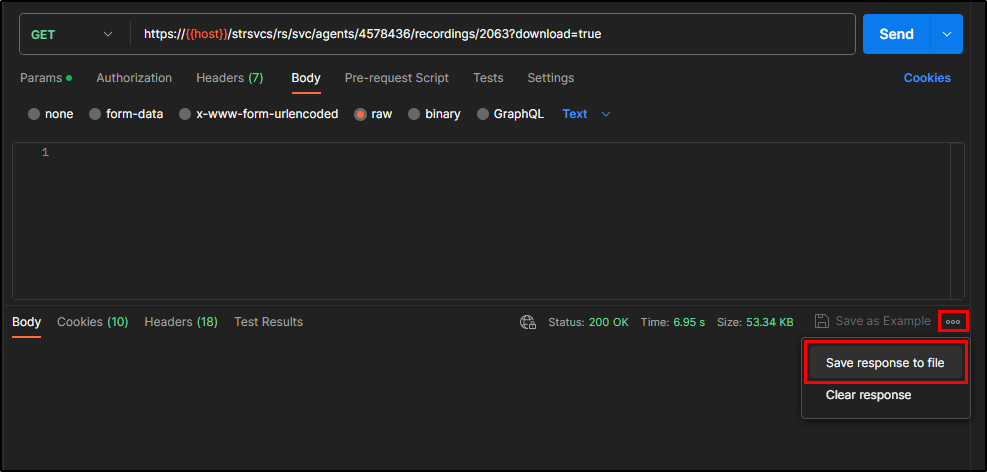Open the response Cookies (10) tab
987x472 pixels.
[x=93, y=322]
